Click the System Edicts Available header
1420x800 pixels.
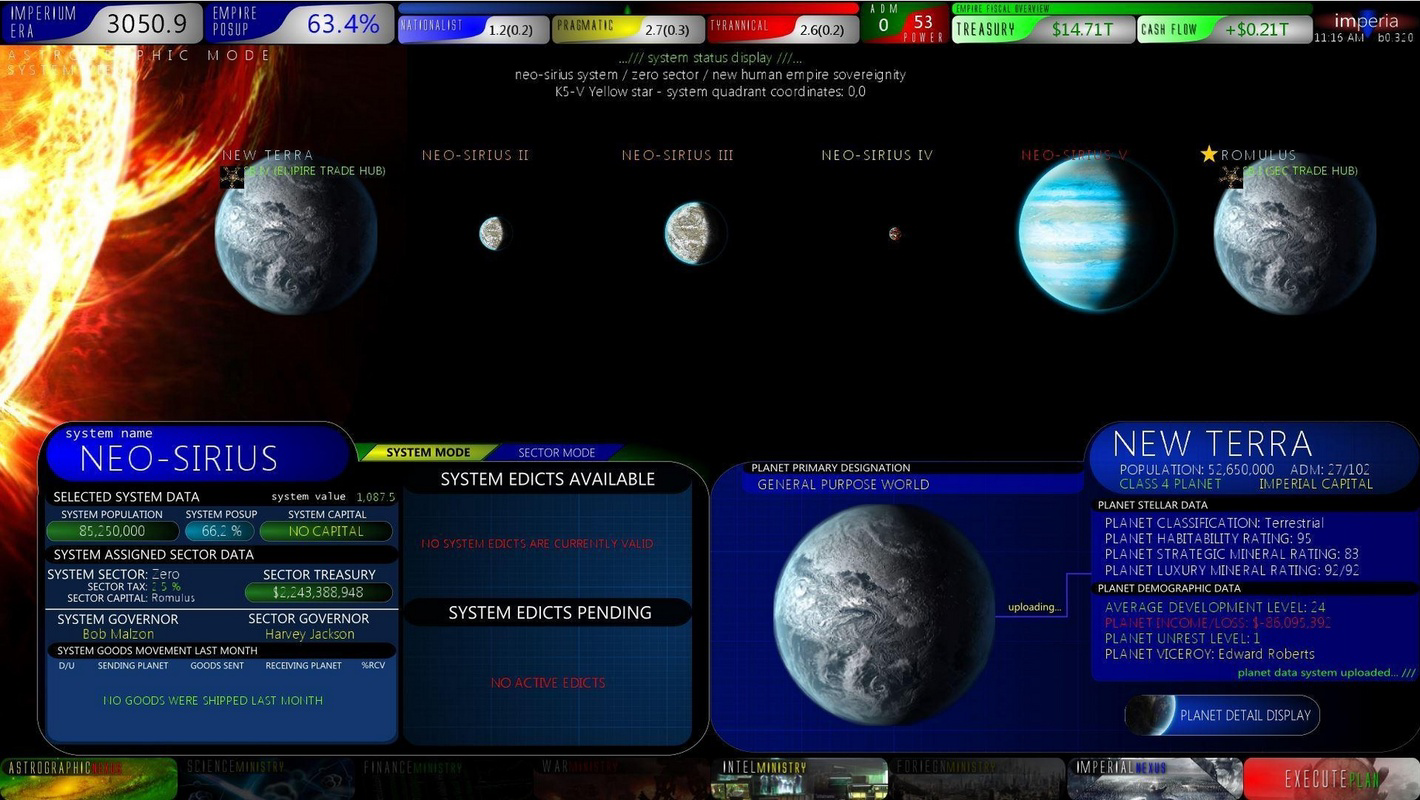coord(547,479)
